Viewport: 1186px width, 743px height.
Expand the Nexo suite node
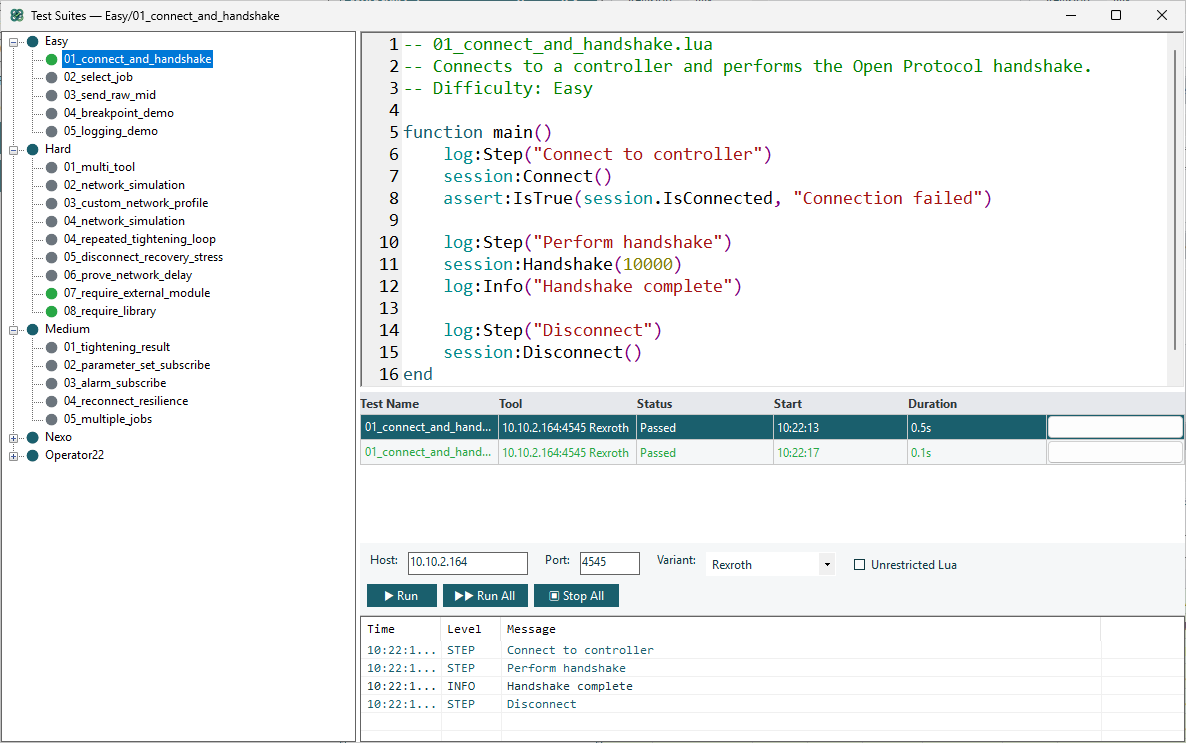point(13,438)
